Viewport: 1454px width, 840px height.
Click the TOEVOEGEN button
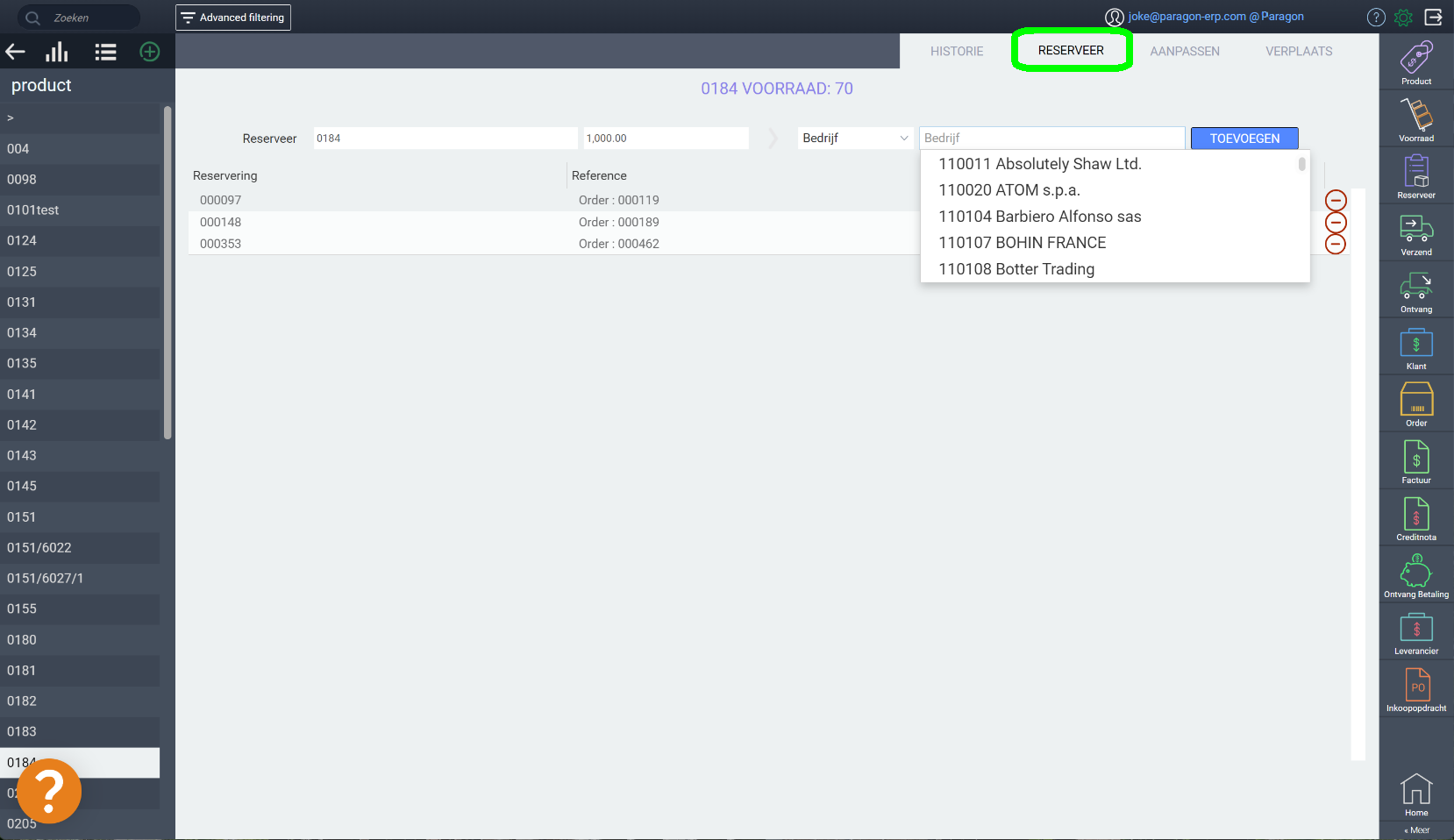click(1244, 139)
